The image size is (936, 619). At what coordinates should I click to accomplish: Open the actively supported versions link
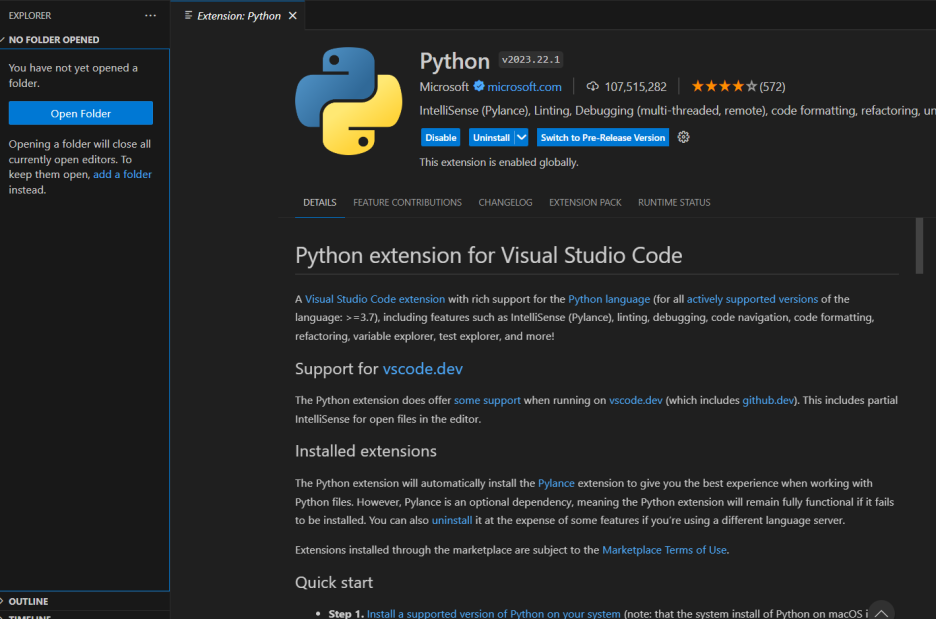(752, 299)
